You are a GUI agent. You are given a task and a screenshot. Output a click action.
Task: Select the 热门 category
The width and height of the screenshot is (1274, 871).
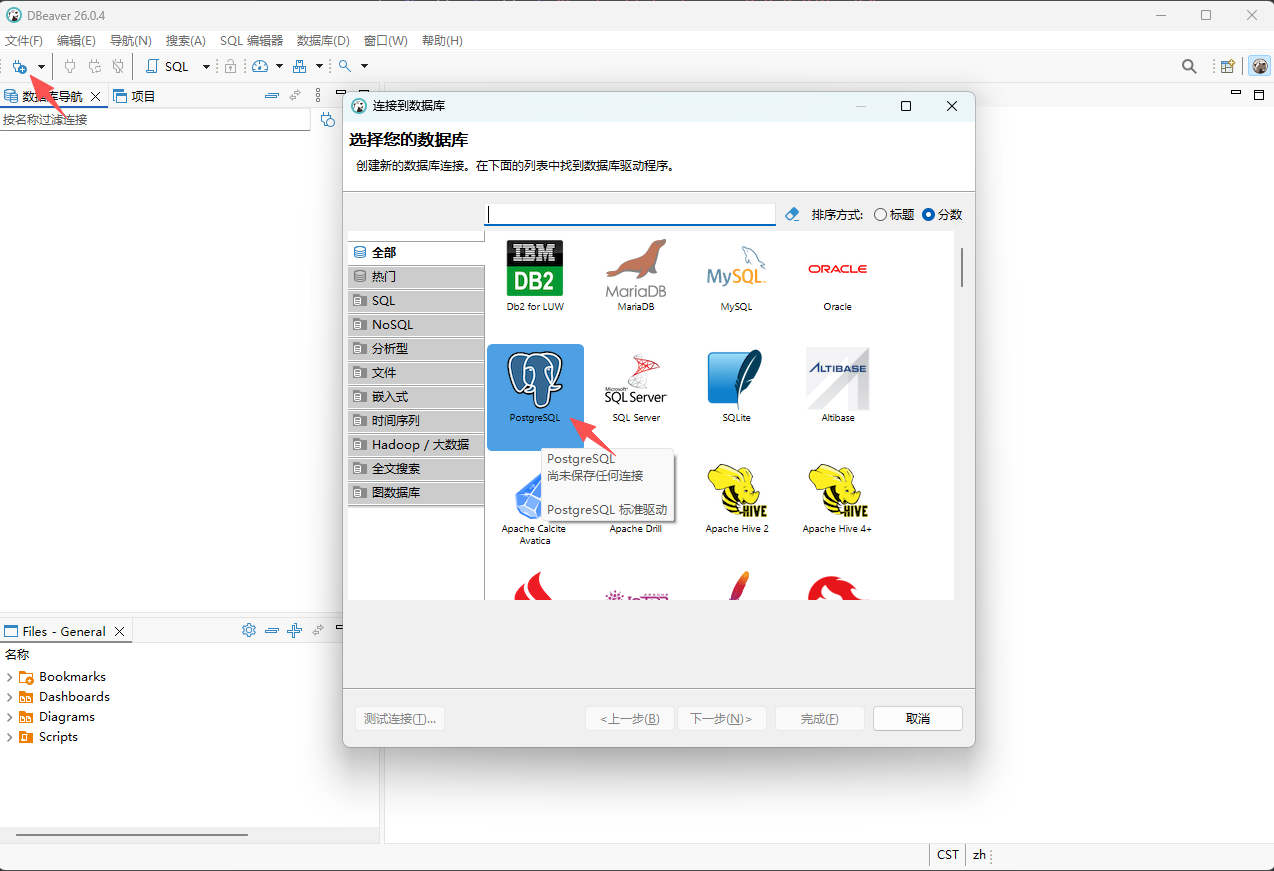pyautogui.click(x=416, y=276)
